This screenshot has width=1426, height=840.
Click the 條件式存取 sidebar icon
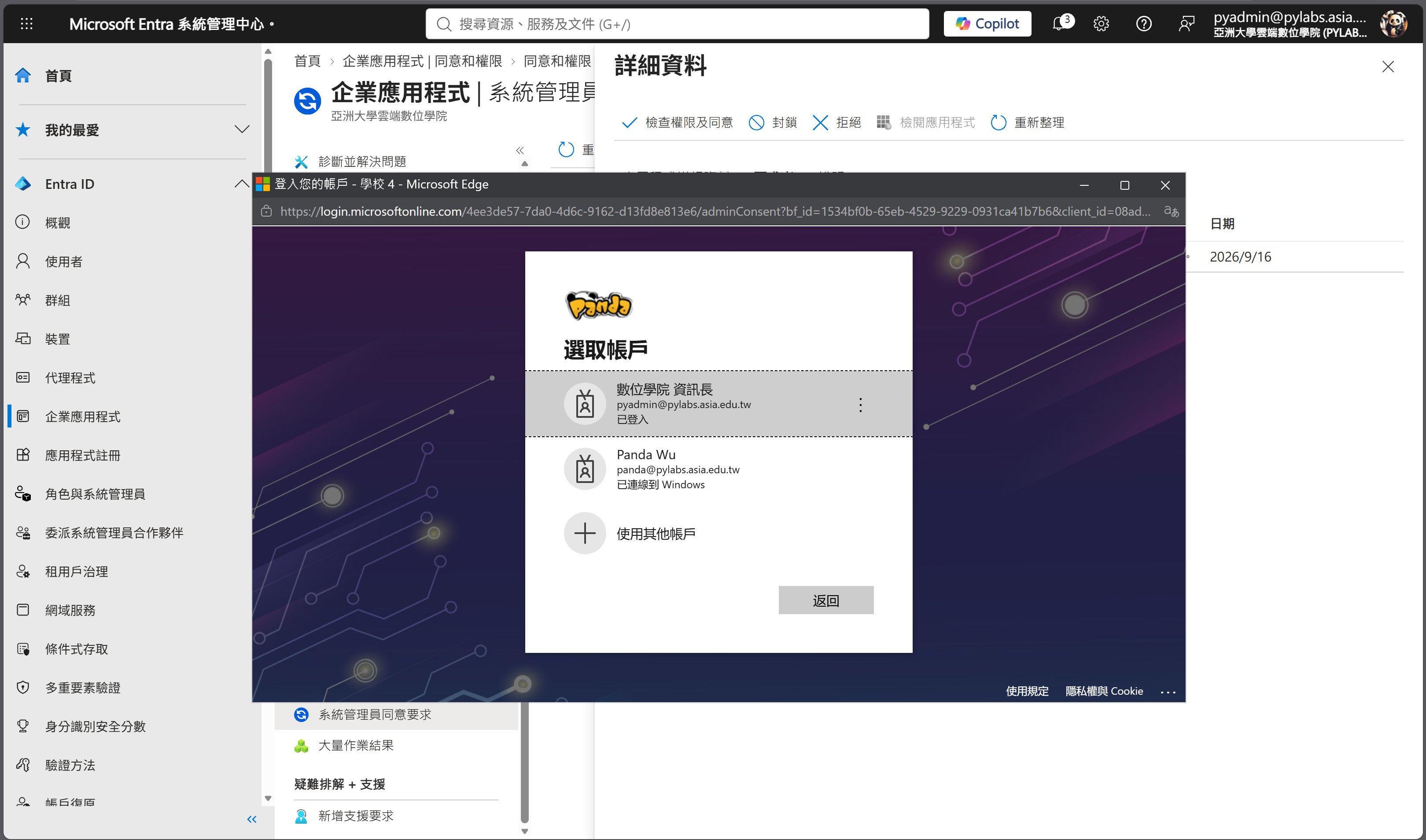[x=23, y=648]
